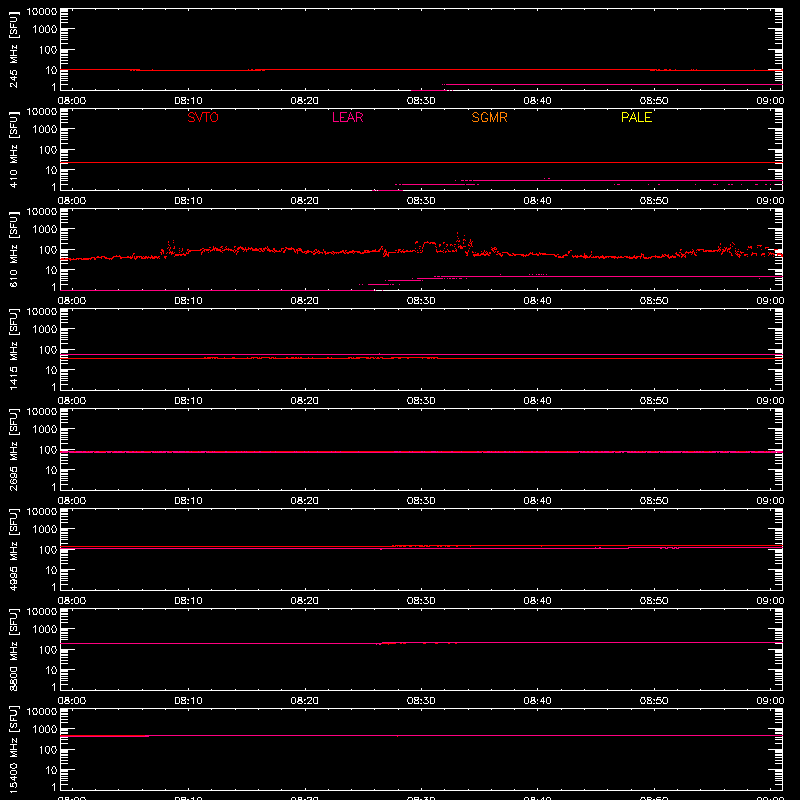Click the pink LEAR station legend label
Viewport: 800px width, 800px height.
click(x=347, y=117)
